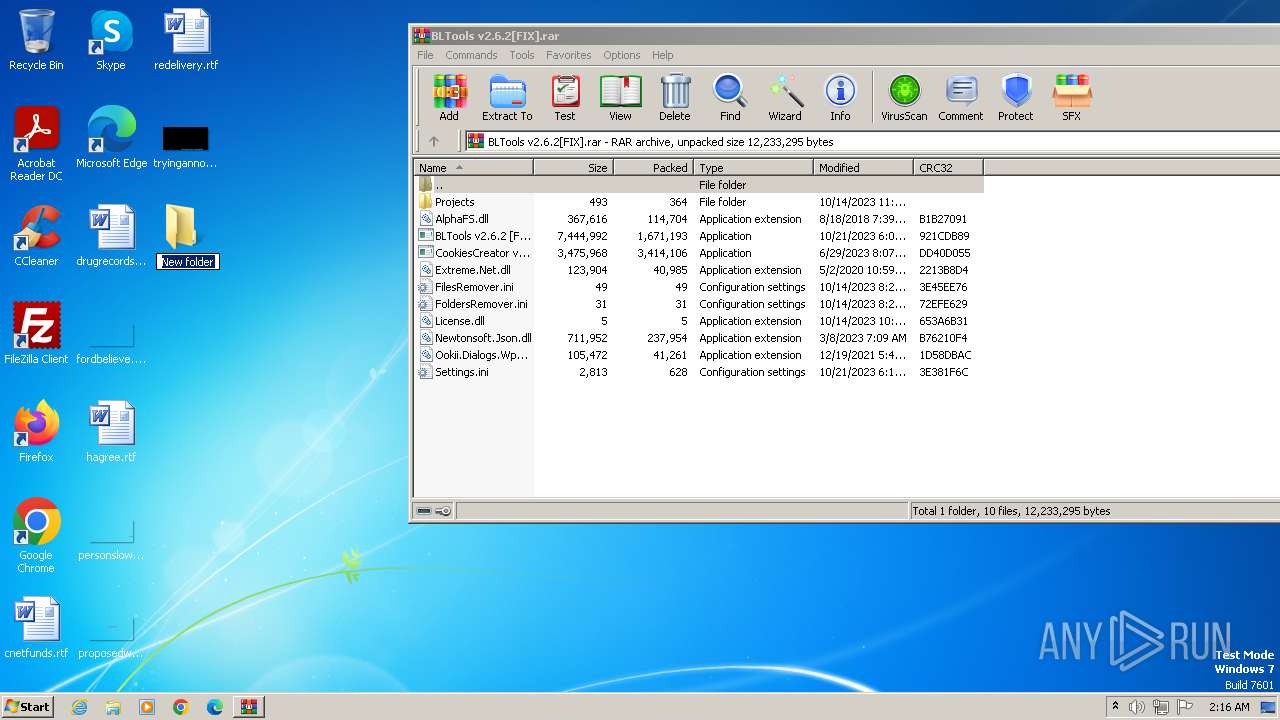Click the Comment toolbar icon
The height and width of the screenshot is (720, 1280).
coord(961,98)
